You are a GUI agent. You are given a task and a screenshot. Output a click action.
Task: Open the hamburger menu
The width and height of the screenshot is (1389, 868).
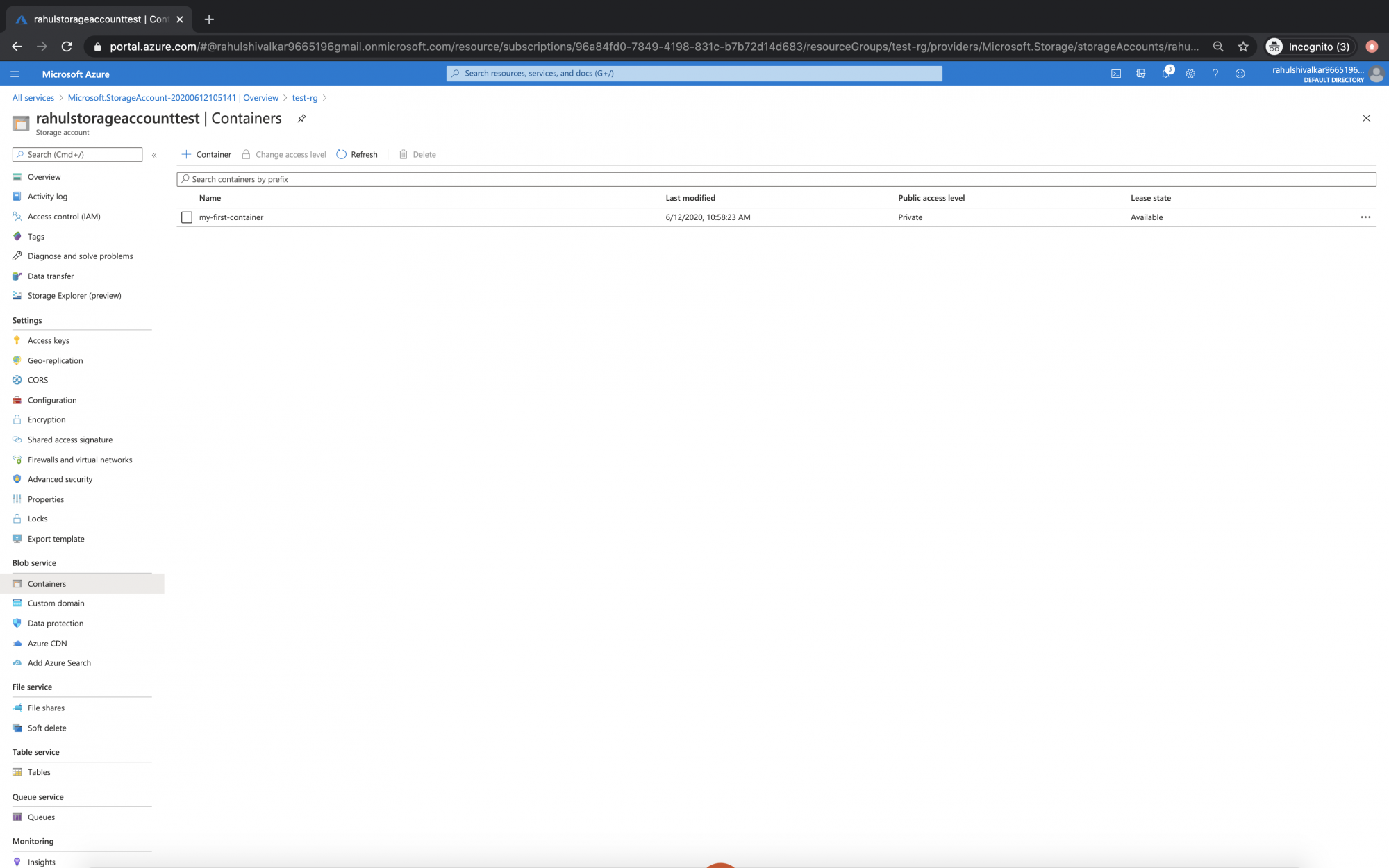tap(15, 74)
